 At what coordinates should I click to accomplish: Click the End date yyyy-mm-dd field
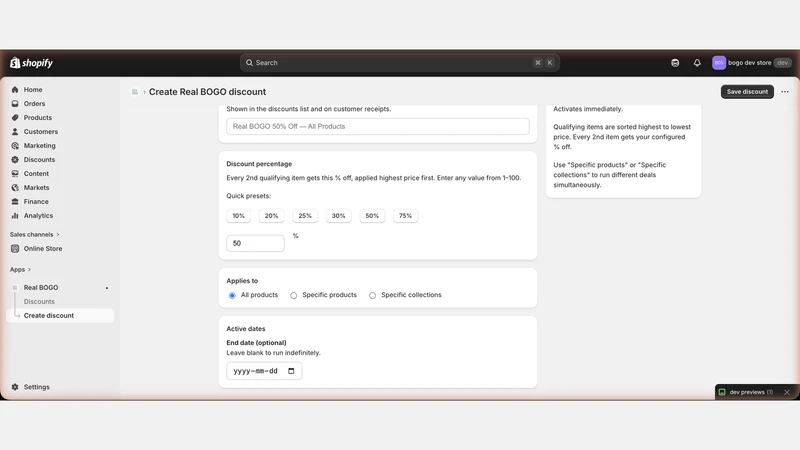point(264,371)
